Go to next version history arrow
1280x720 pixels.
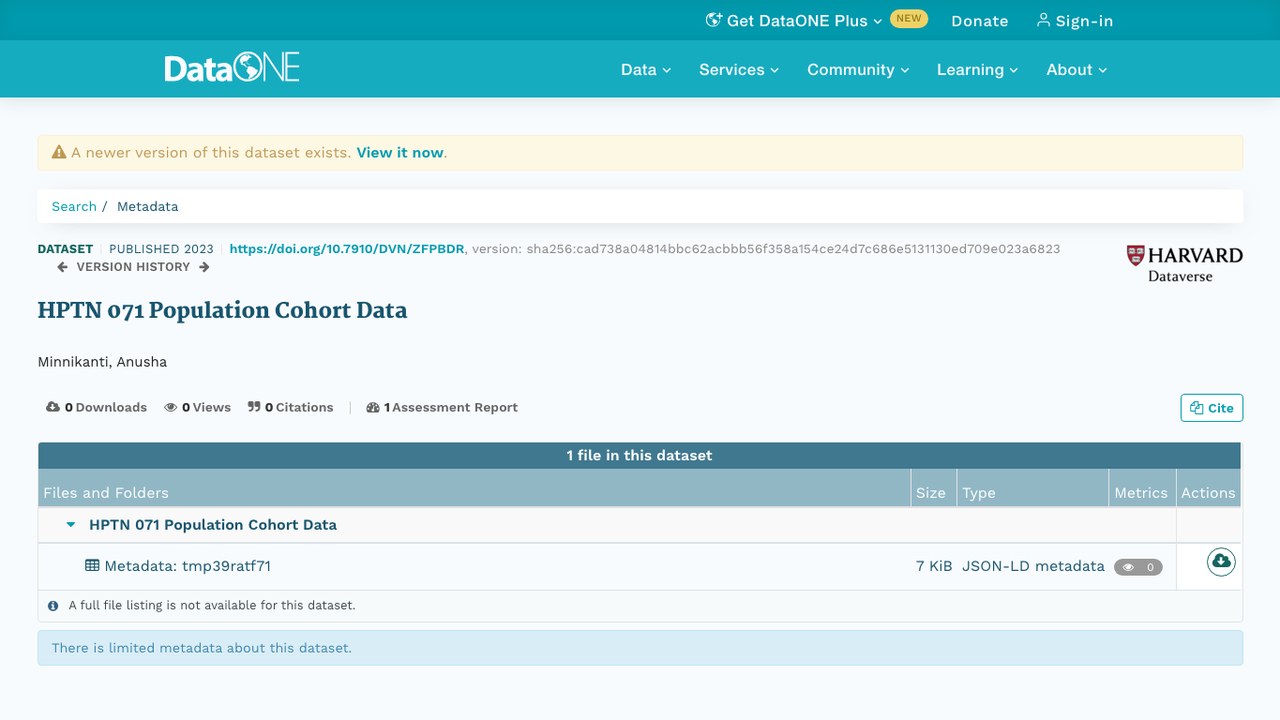pyautogui.click(x=204, y=267)
